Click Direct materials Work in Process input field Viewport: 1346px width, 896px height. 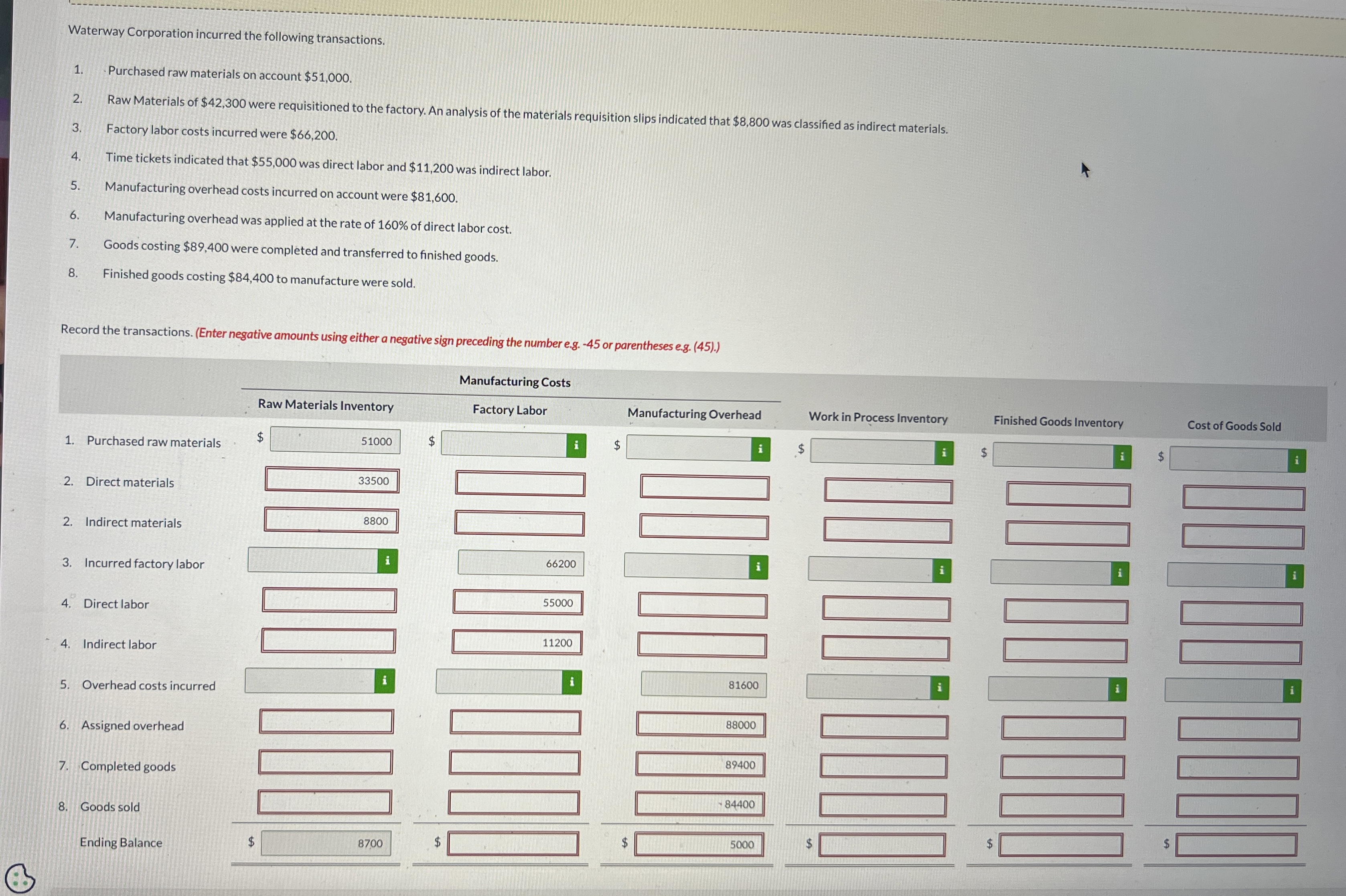(888, 491)
